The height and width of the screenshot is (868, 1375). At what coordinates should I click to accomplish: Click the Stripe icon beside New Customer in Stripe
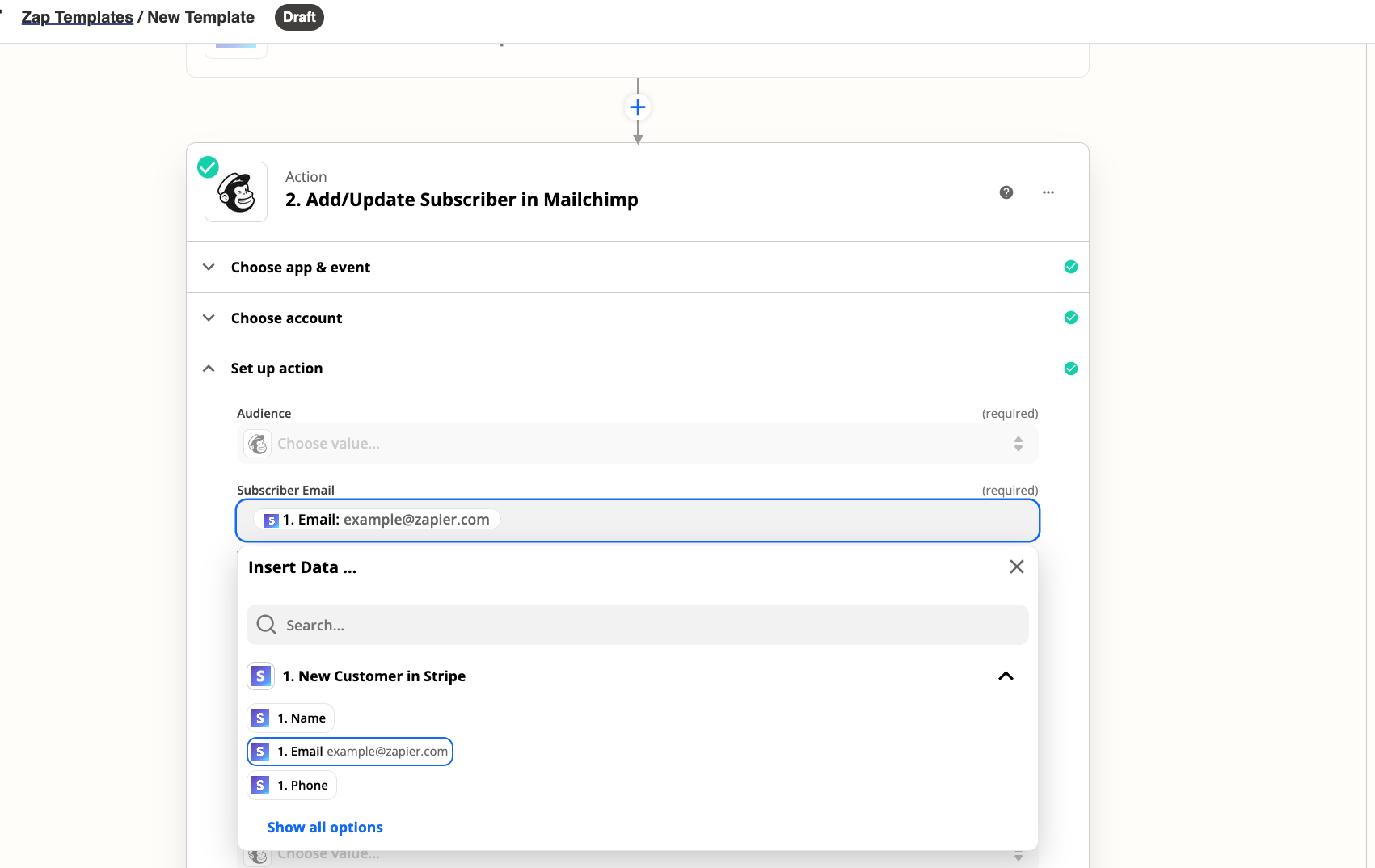click(x=260, y=676)
